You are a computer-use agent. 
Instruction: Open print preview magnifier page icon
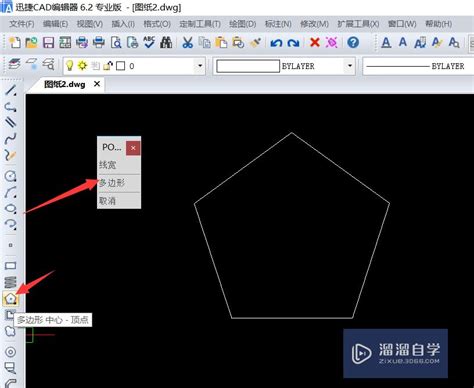(x=116, y=42)
